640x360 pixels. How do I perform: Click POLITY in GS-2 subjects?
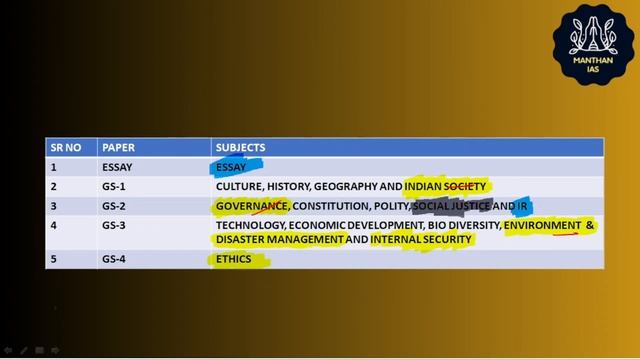click(391, 206)
